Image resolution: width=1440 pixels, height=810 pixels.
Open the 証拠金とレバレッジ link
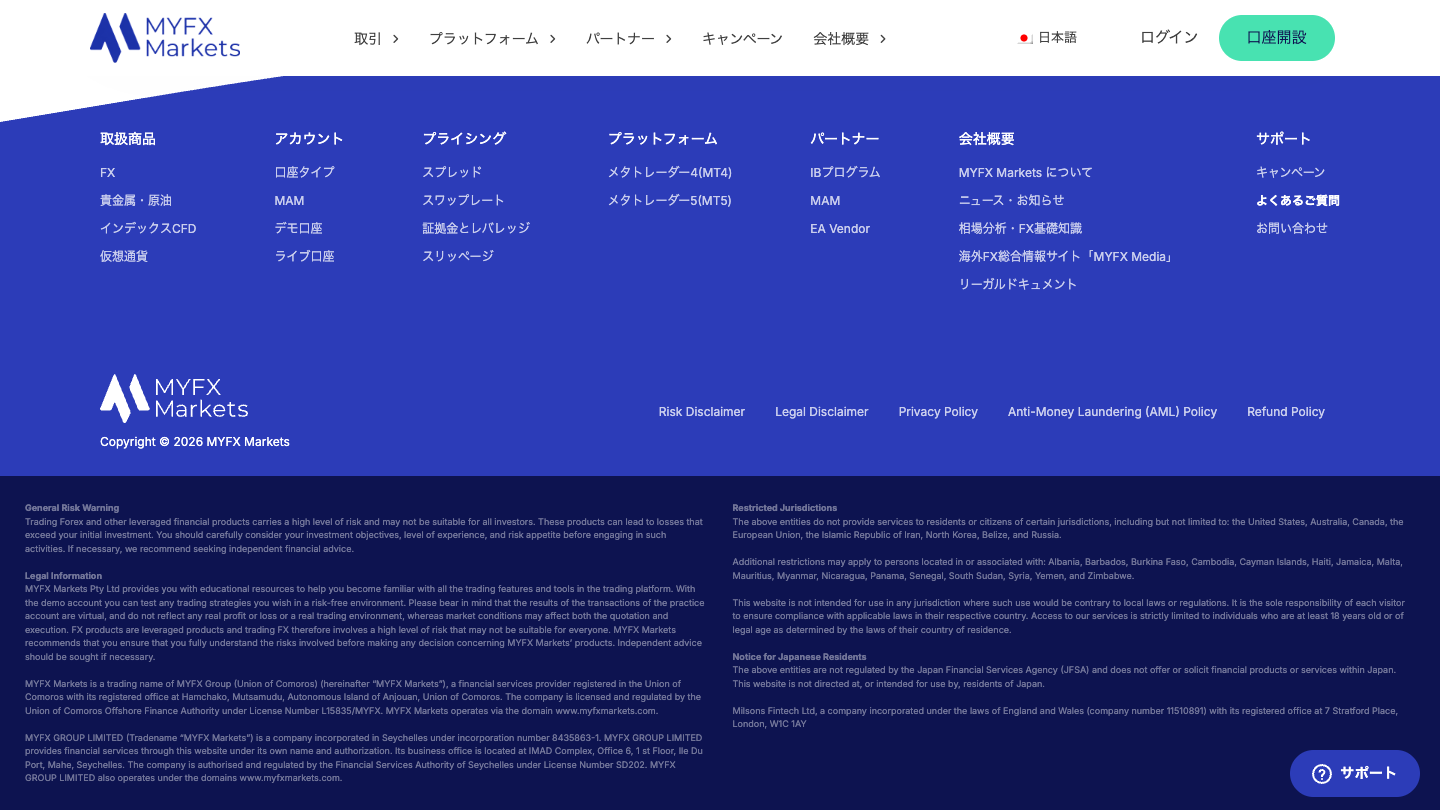coord(477,229)
